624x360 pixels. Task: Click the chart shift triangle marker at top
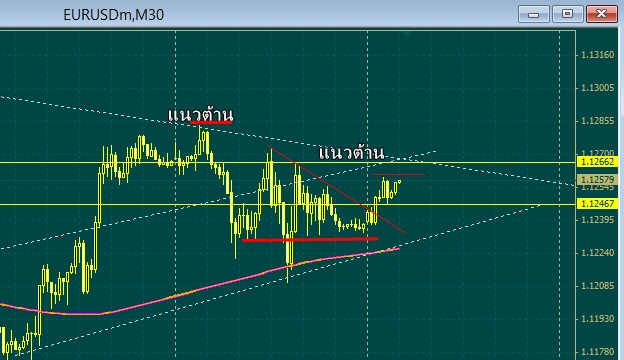[x=406, y=33]
